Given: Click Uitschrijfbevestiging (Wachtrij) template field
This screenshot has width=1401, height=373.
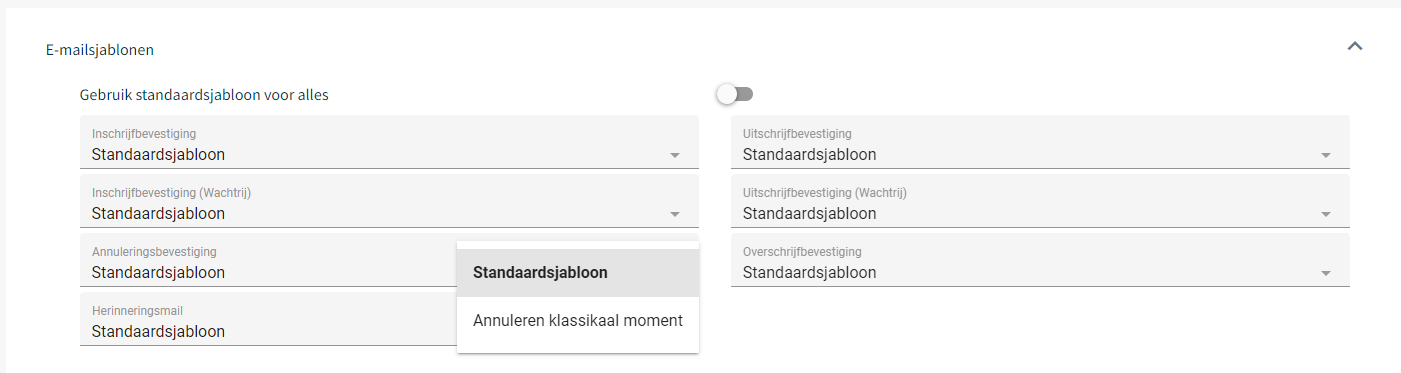Looking at the screenshot, I should point(1040,201).
